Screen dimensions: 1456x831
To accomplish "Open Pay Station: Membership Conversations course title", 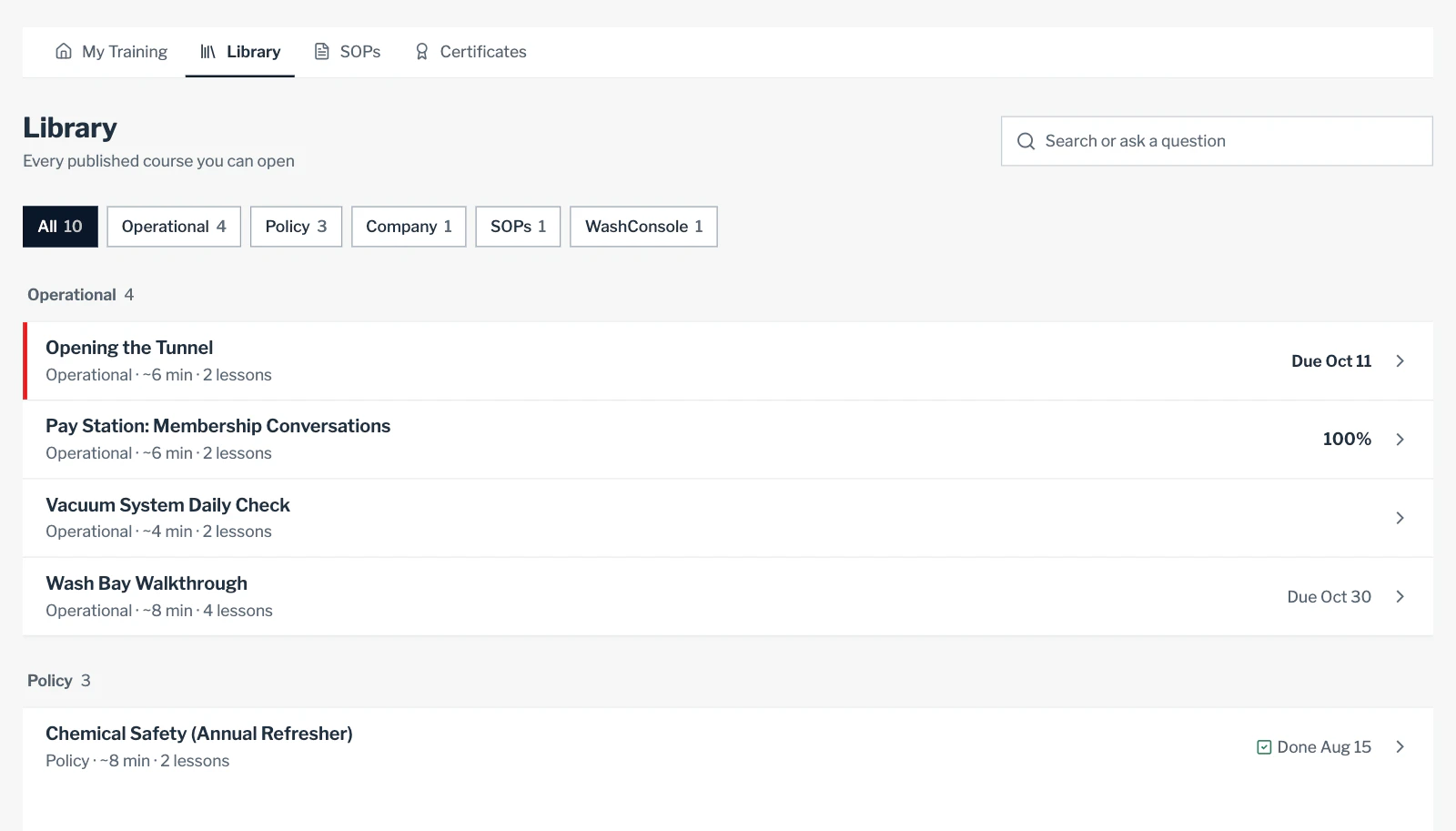I will (218, 426).
